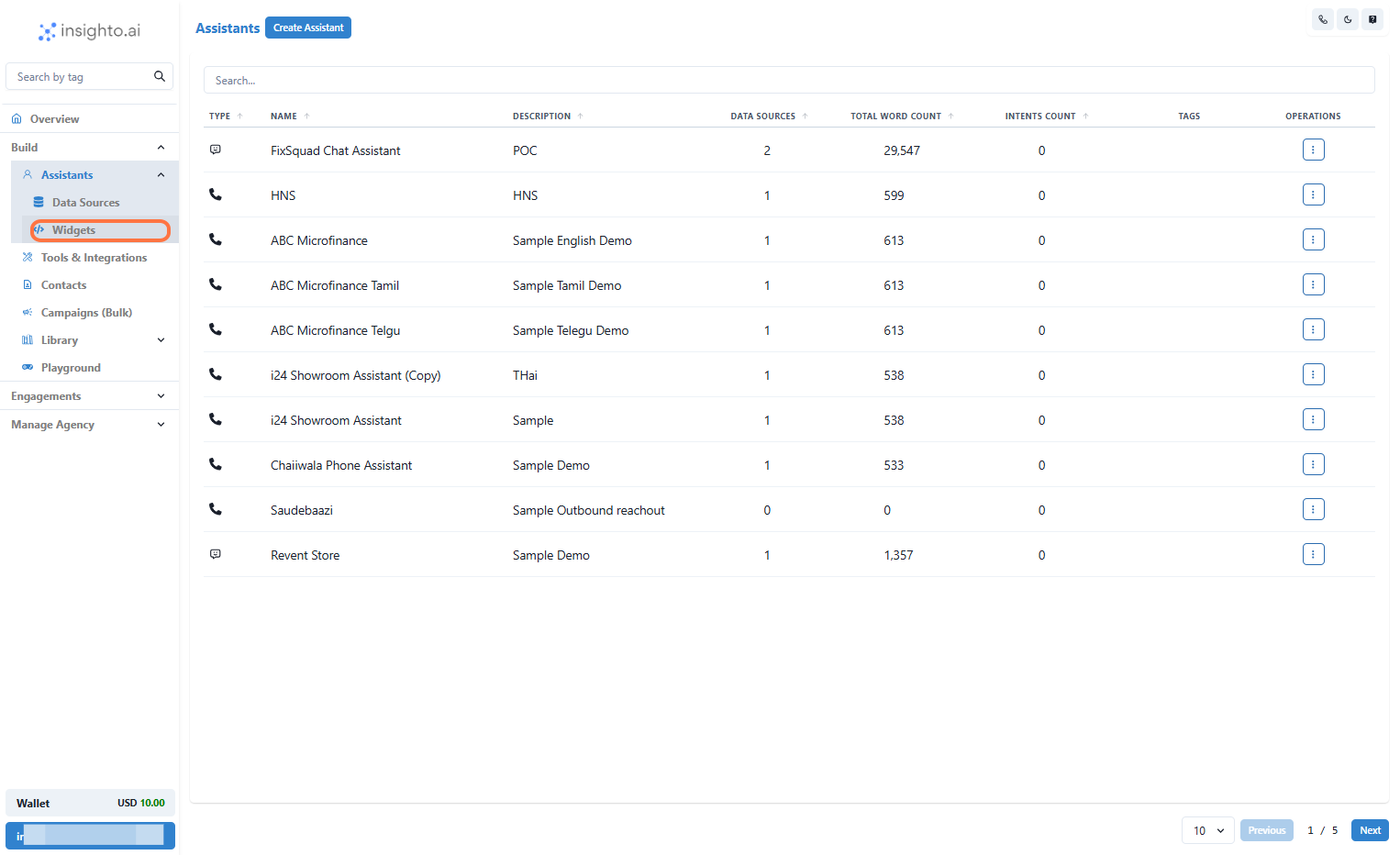1400x855 pixels.
Task: Sort table by Type column arrow
Action: tap(240, 117)
